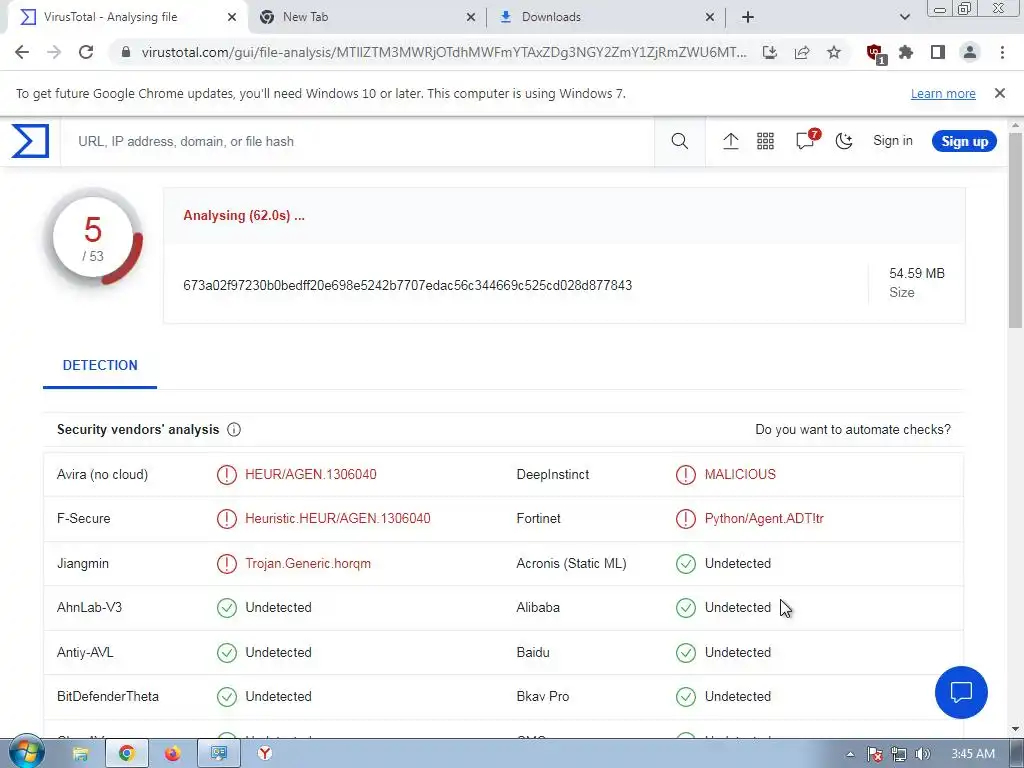Viewport: 1024px width, 768px height.
Task: Click the VirusTotal logo icon
Action: point(30,141)
